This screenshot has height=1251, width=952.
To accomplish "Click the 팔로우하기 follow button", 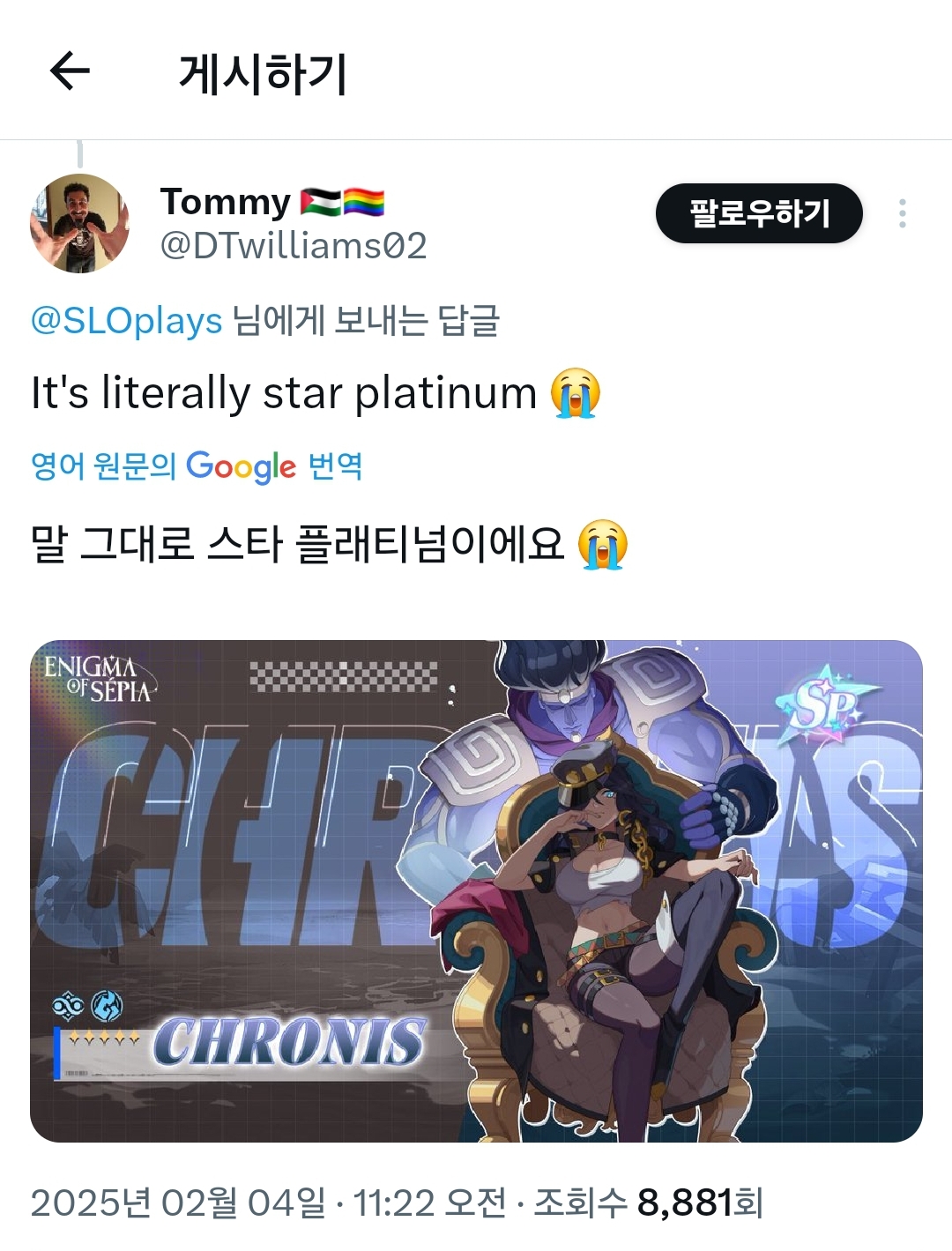I will click(x=759, y=213).
